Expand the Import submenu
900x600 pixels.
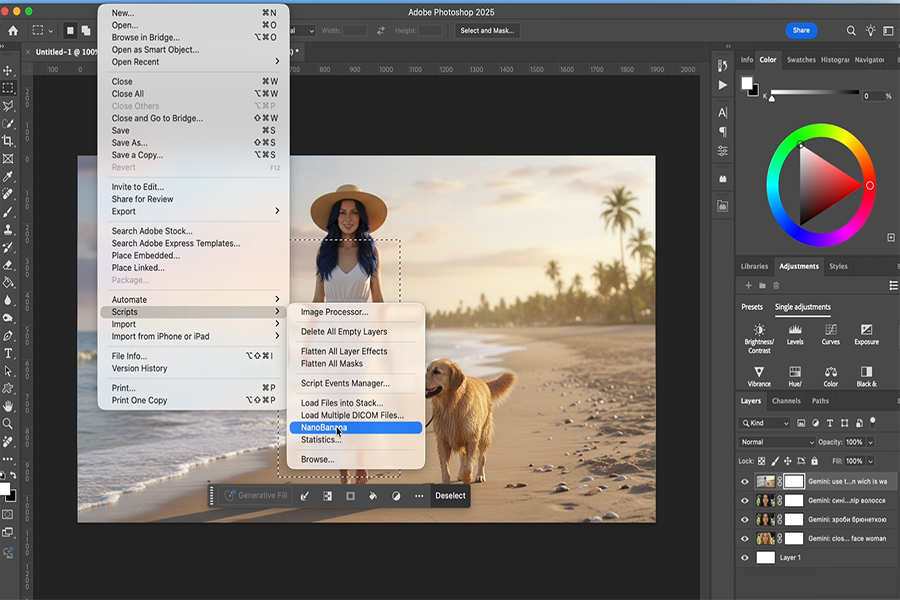[x=194, y=324]
